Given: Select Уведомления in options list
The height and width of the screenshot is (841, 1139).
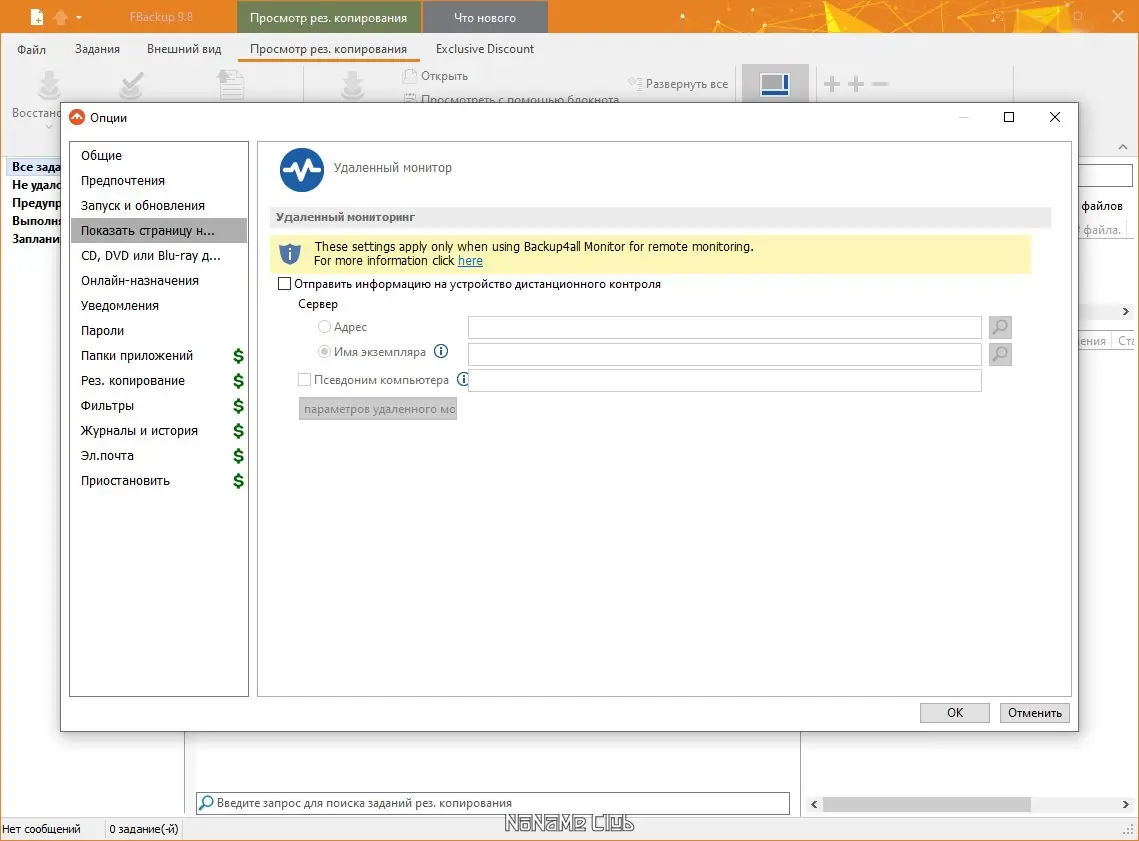Looking at the screenshot, I should click(x=159, y=306).
